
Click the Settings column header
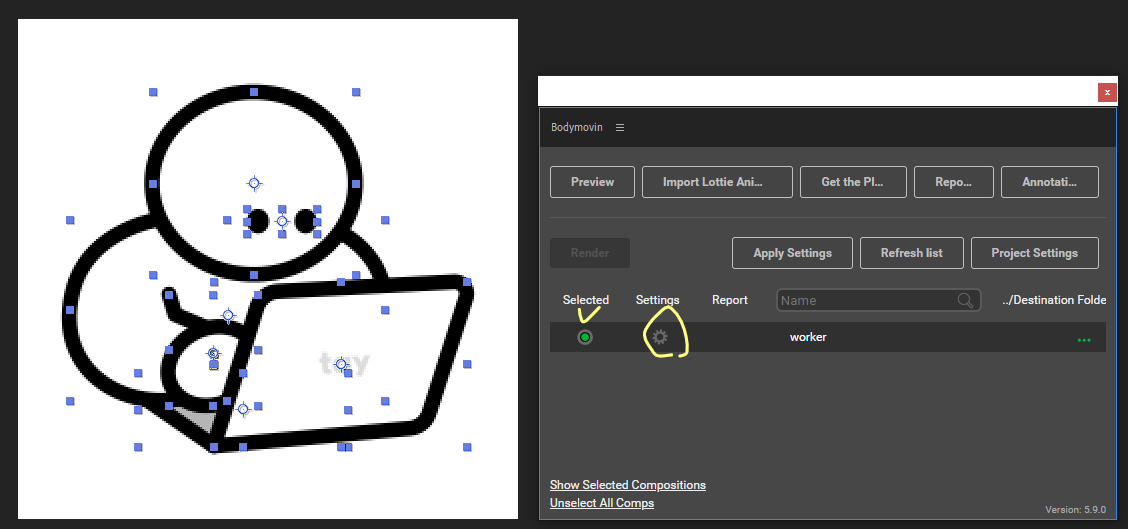[658, 300]
